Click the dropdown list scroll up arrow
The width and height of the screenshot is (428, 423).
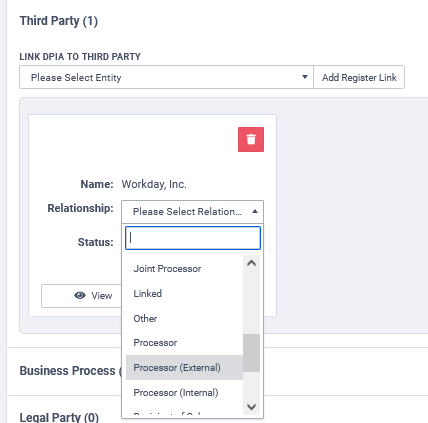coord(251,263)
